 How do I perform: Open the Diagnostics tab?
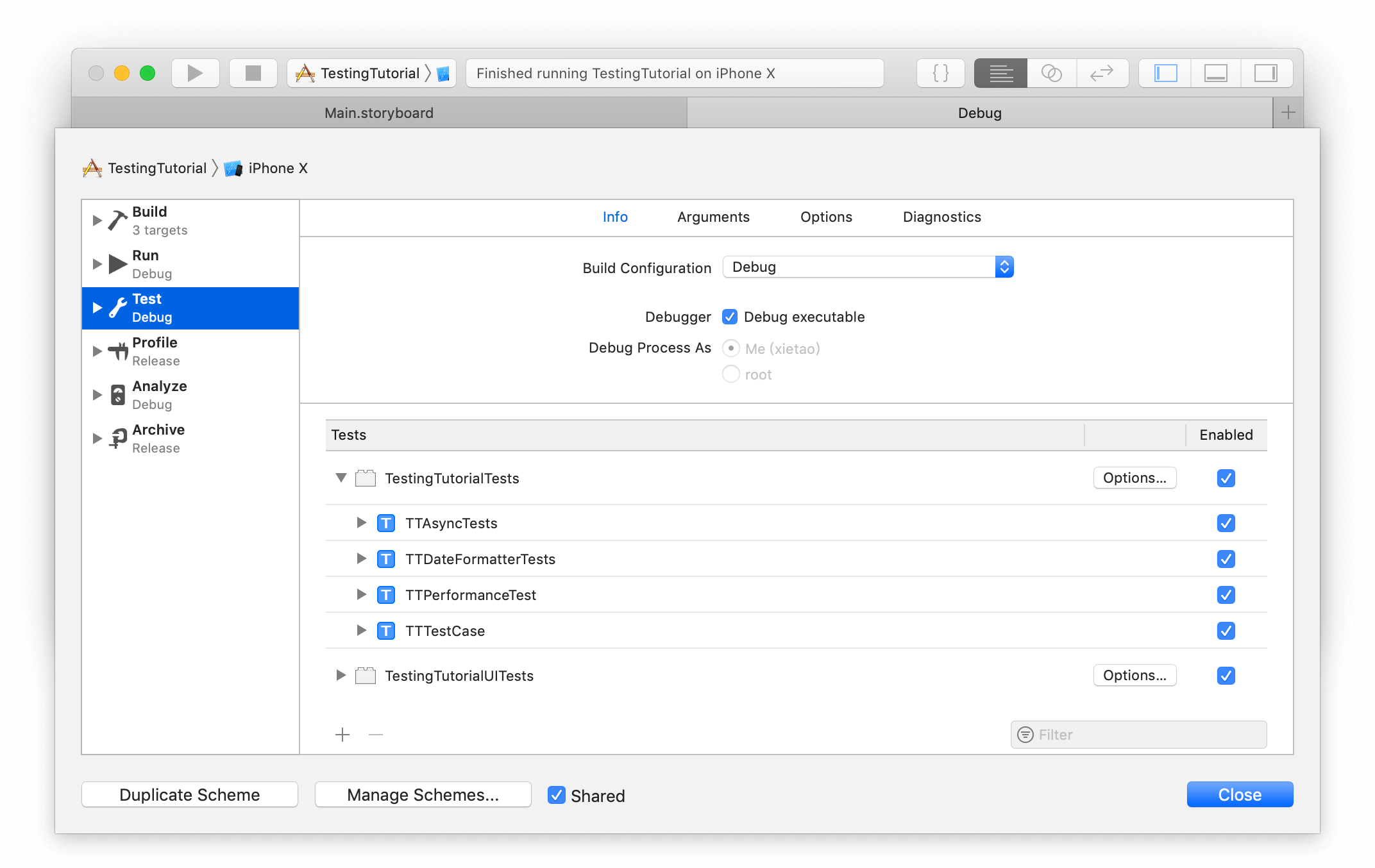coord(941,217)
